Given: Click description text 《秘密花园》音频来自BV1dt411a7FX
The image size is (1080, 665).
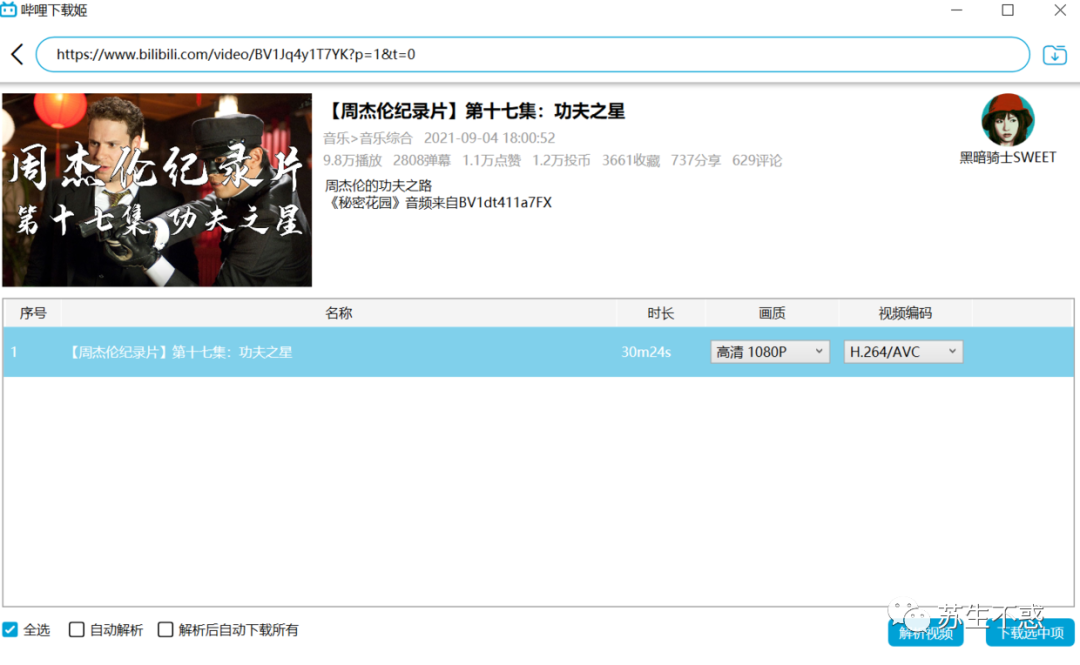Looking at the screenshot, I should 439,203.
